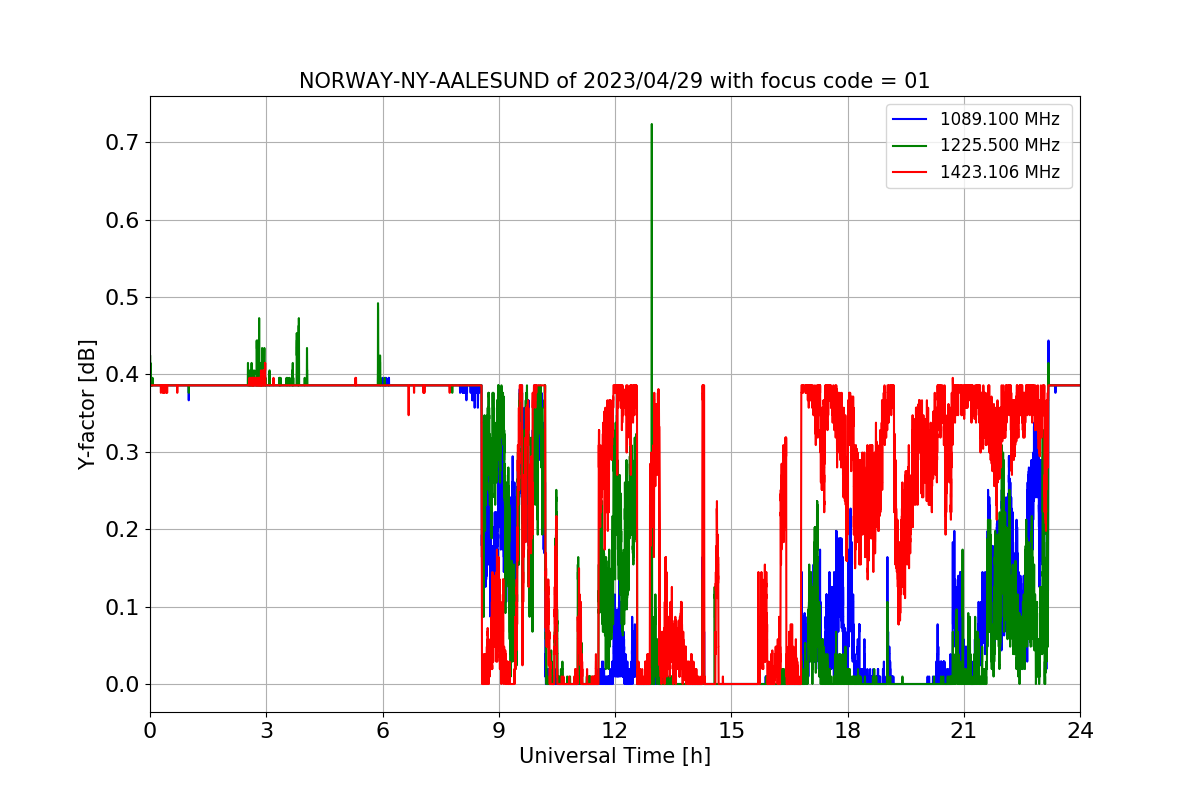Click the y-axis tick label 0.0
Viewport: 1200px width, 800px height.
pyautogui.click(x=122, y=685)
